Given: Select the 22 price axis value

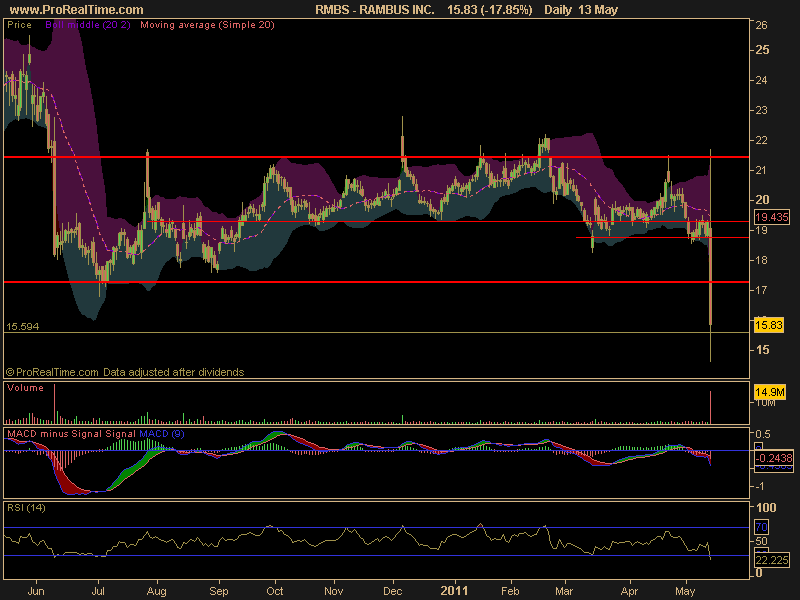Looking at the screenshot, I should click(761, 140).
